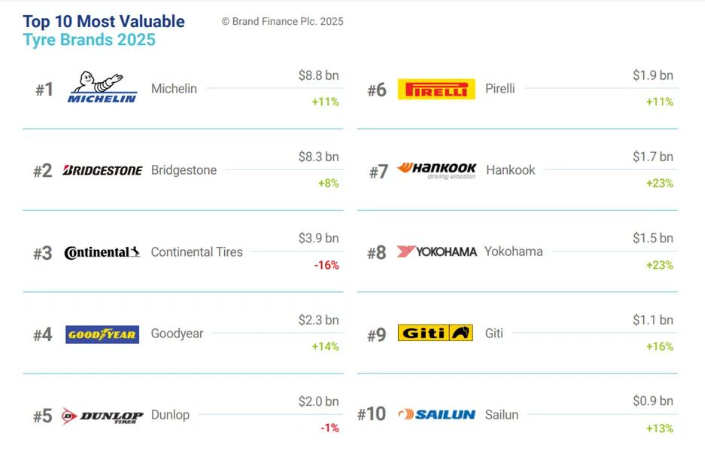Click the #1 rank number
The width and height of the screenshot is (705, 449).
[x=44, y=90]
